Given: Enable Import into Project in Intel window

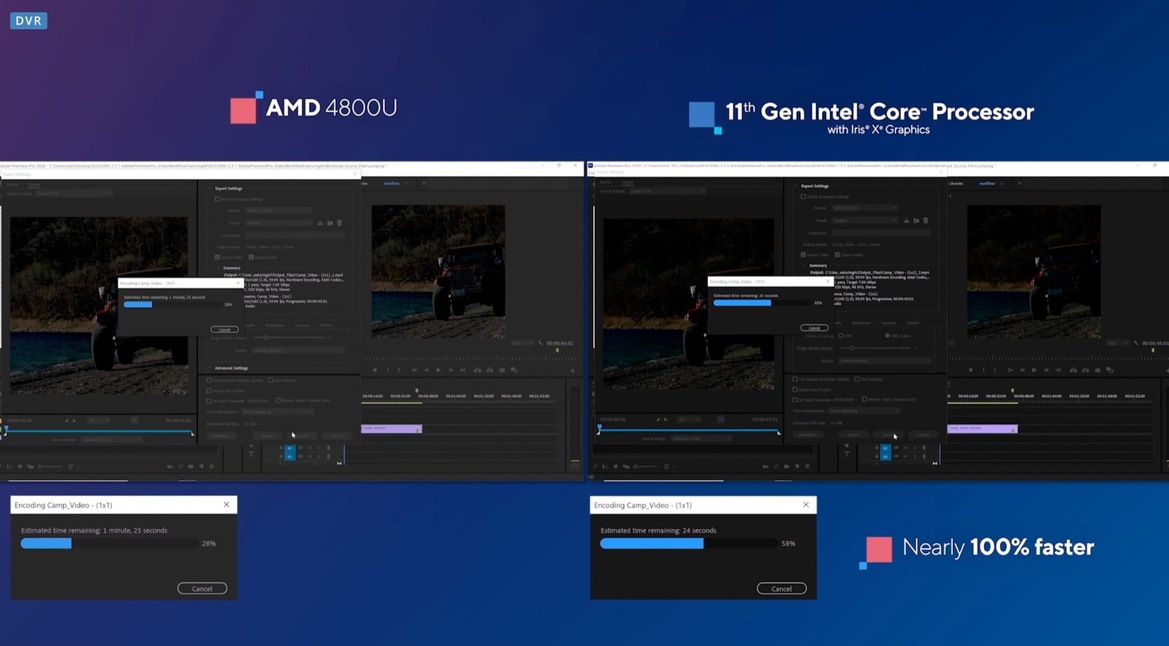Looking at the screenshot, I should coord(795,389).
